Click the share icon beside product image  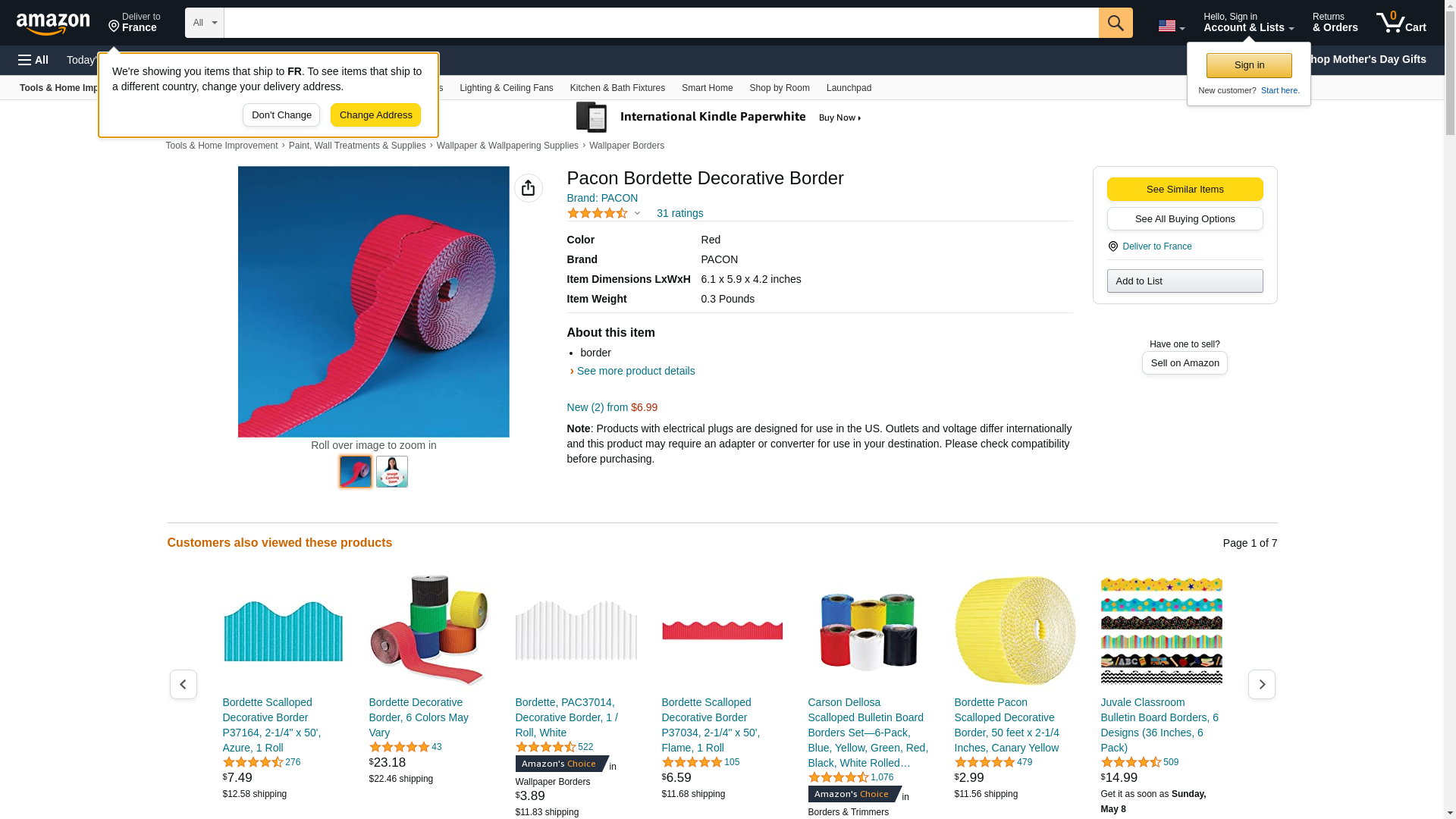point(528,188)
